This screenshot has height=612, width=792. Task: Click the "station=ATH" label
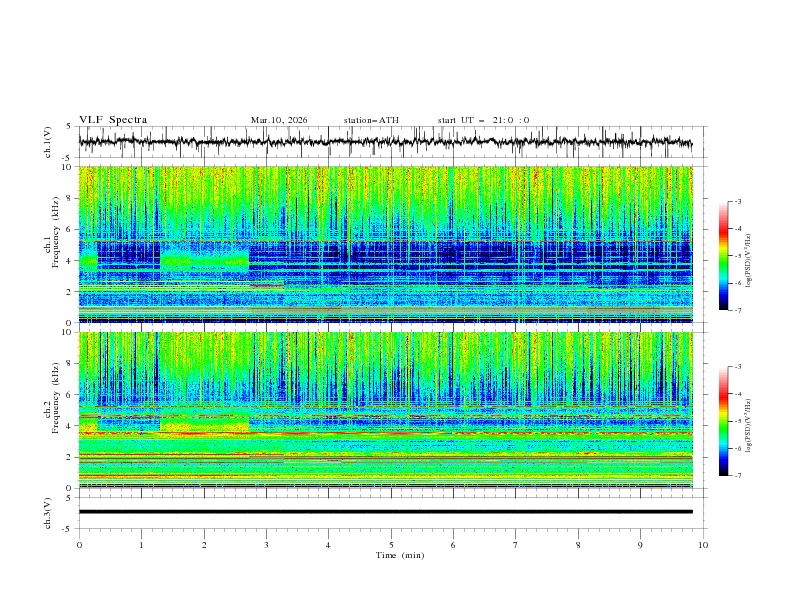pos(371,120)
